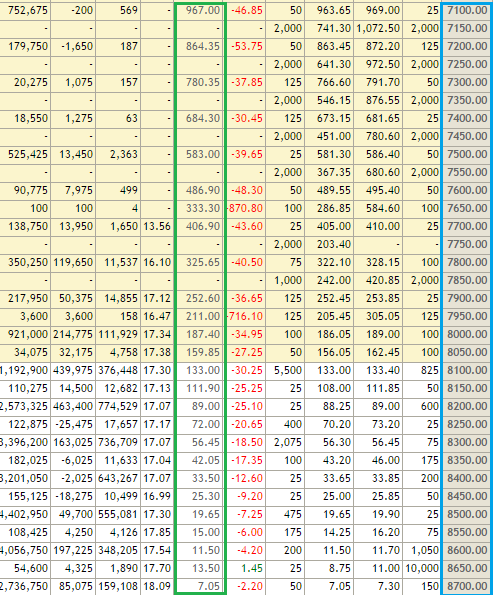Select the 42.05 last traded price

[x=200, y=461]
